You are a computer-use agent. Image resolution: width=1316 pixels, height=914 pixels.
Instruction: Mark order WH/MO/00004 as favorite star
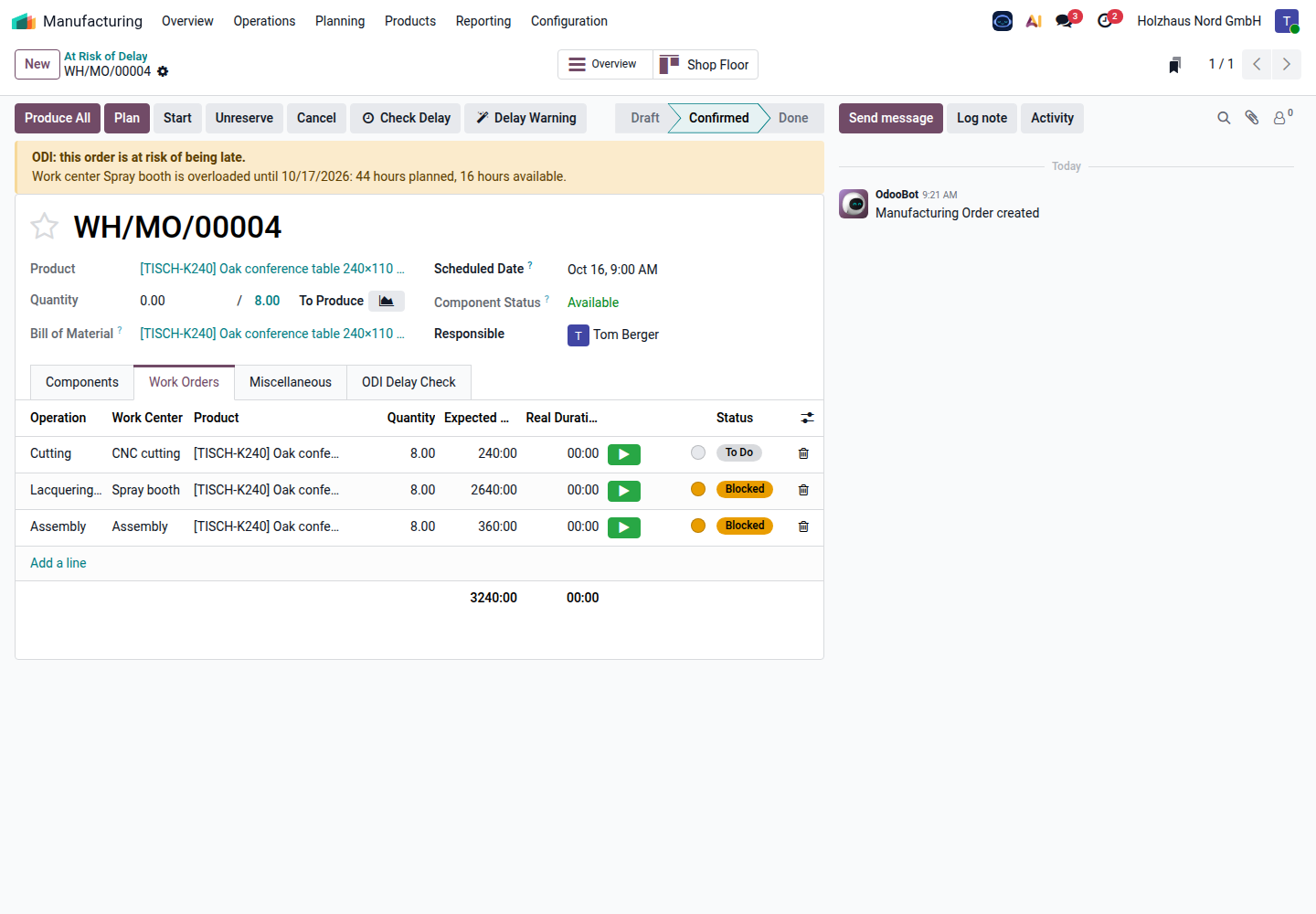[x=44, y=226]
